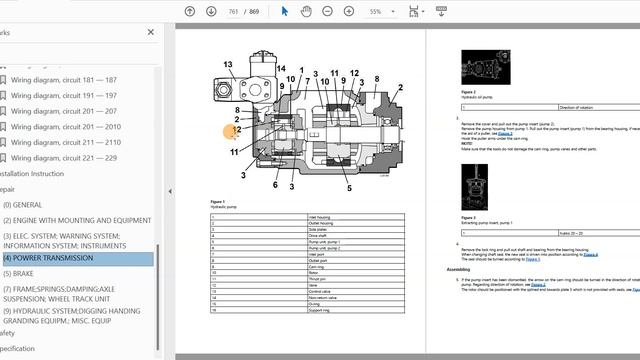Viewport: 640px width, 360px height.
Task: Open bookmark Wiring diagram, circuit 201 — 2010
Action: (66, 127)
